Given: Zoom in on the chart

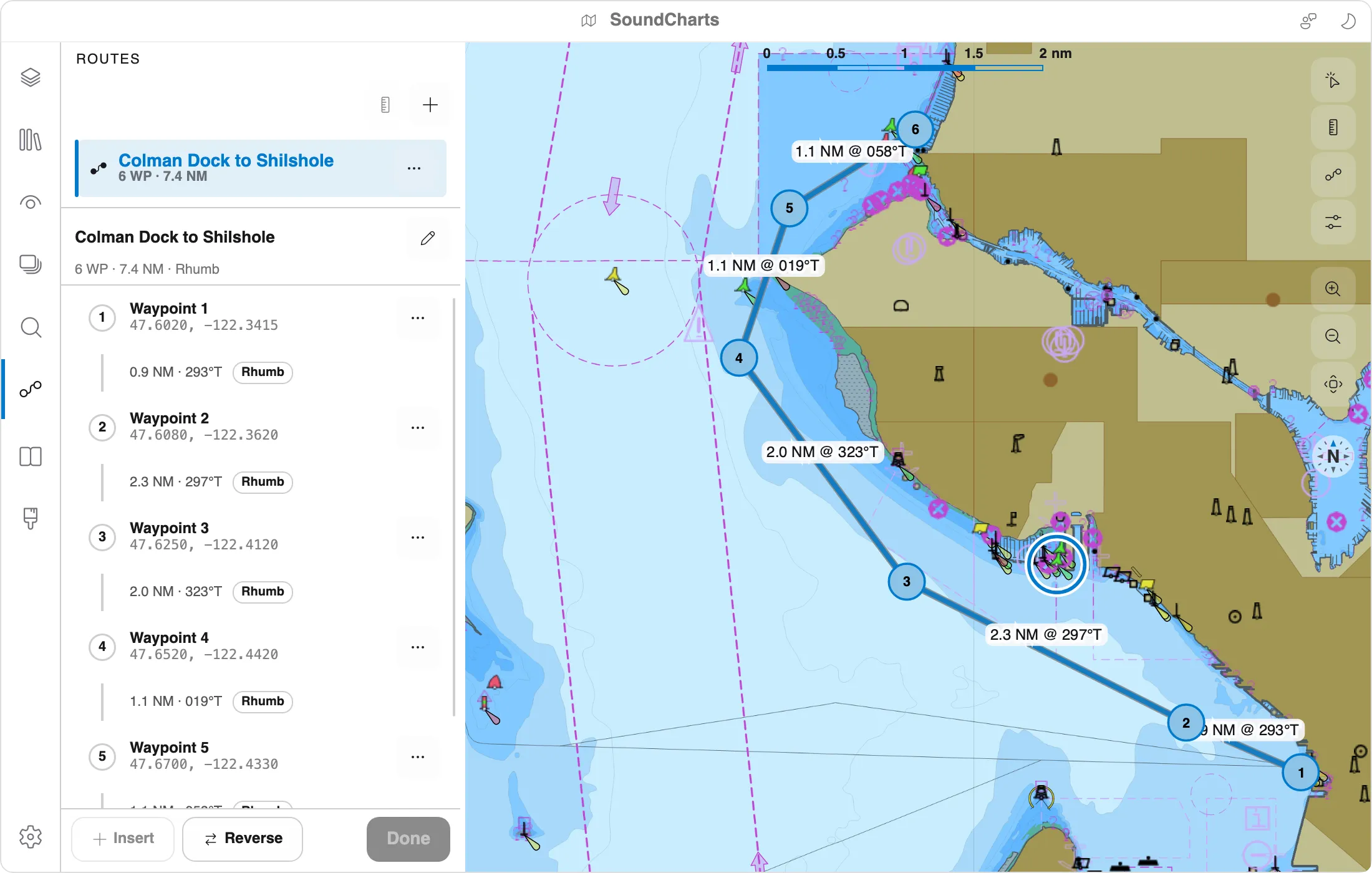Looking at the screenshot, I should tap(1333, 289).
